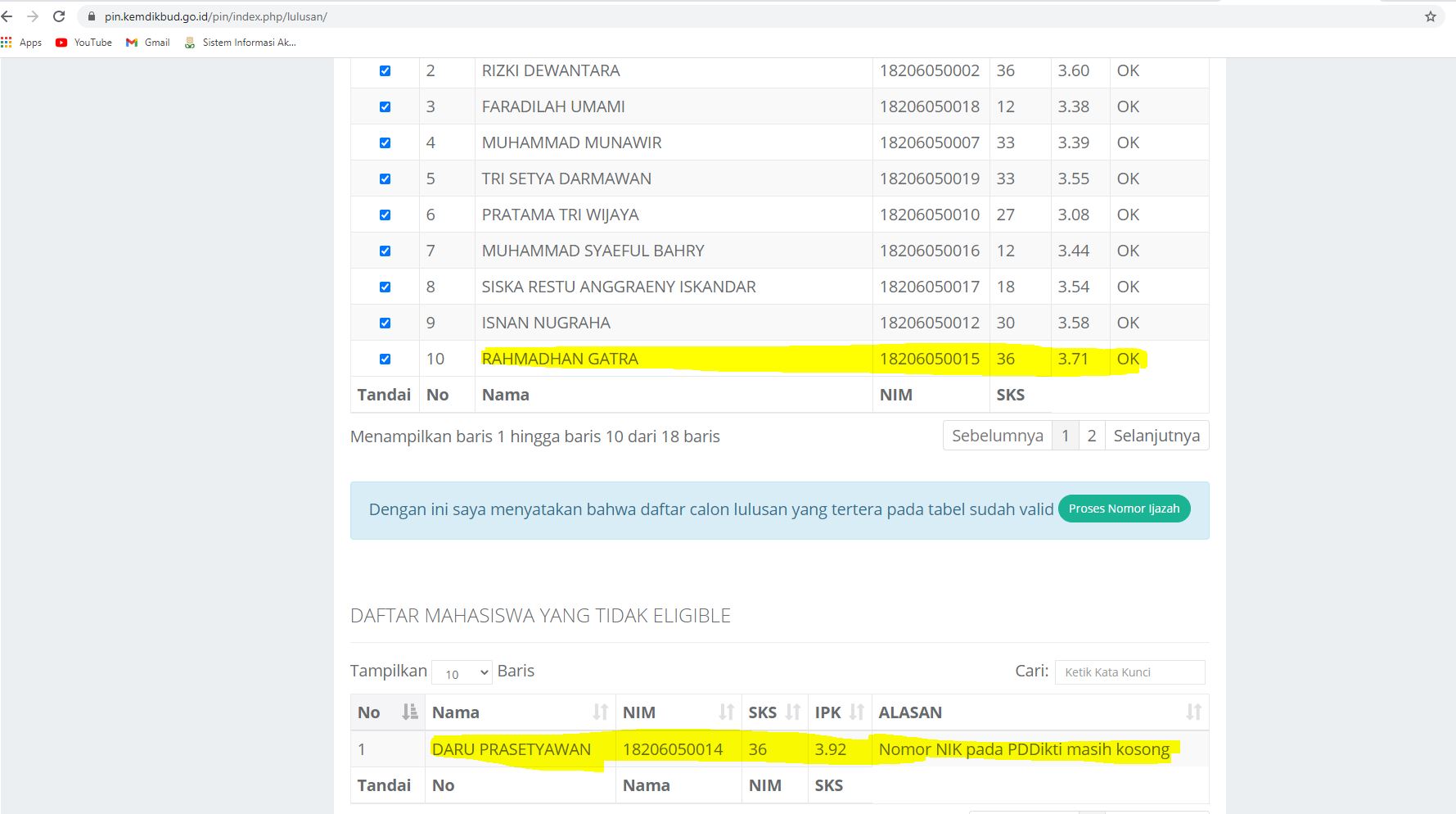This screenshot has height=814, width=1456.
Task: Sort ineligible list by ALASAN arrows
Action: [1193, 712]
